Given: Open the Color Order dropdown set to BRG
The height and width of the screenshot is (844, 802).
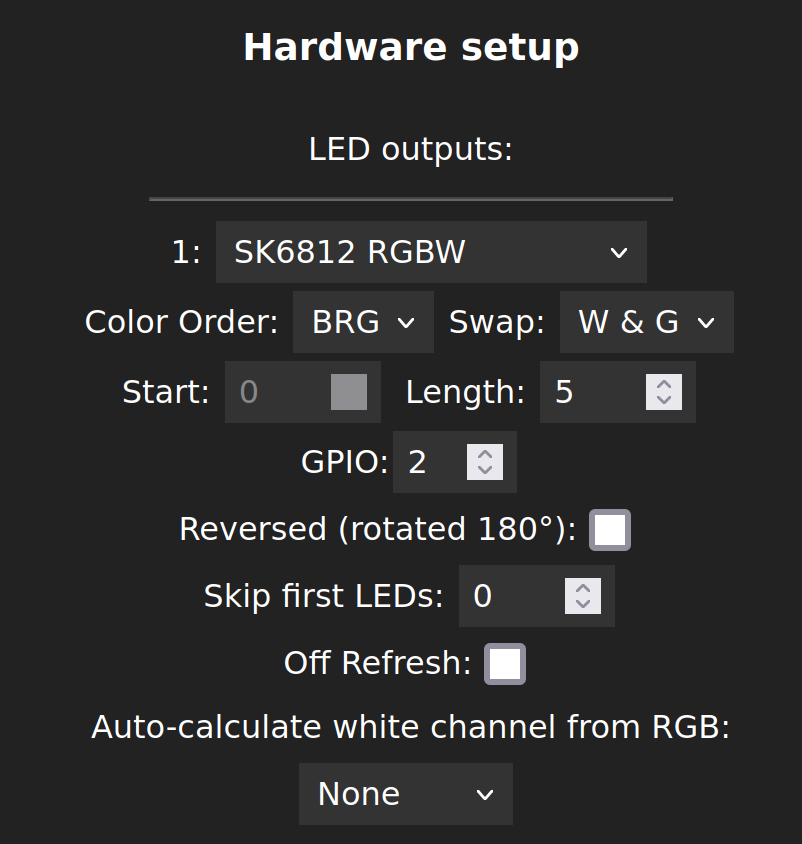Looking at the screenshot, I should pos(362,322).
